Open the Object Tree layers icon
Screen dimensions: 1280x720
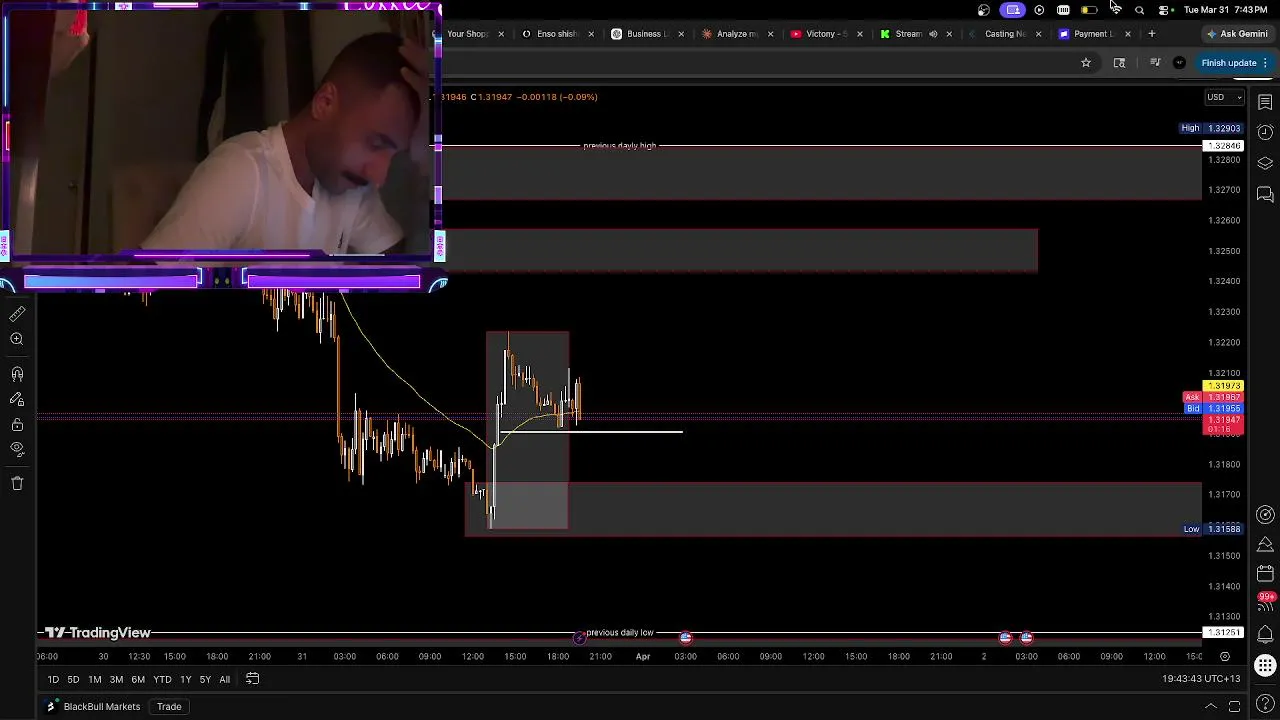point(1265,163)
